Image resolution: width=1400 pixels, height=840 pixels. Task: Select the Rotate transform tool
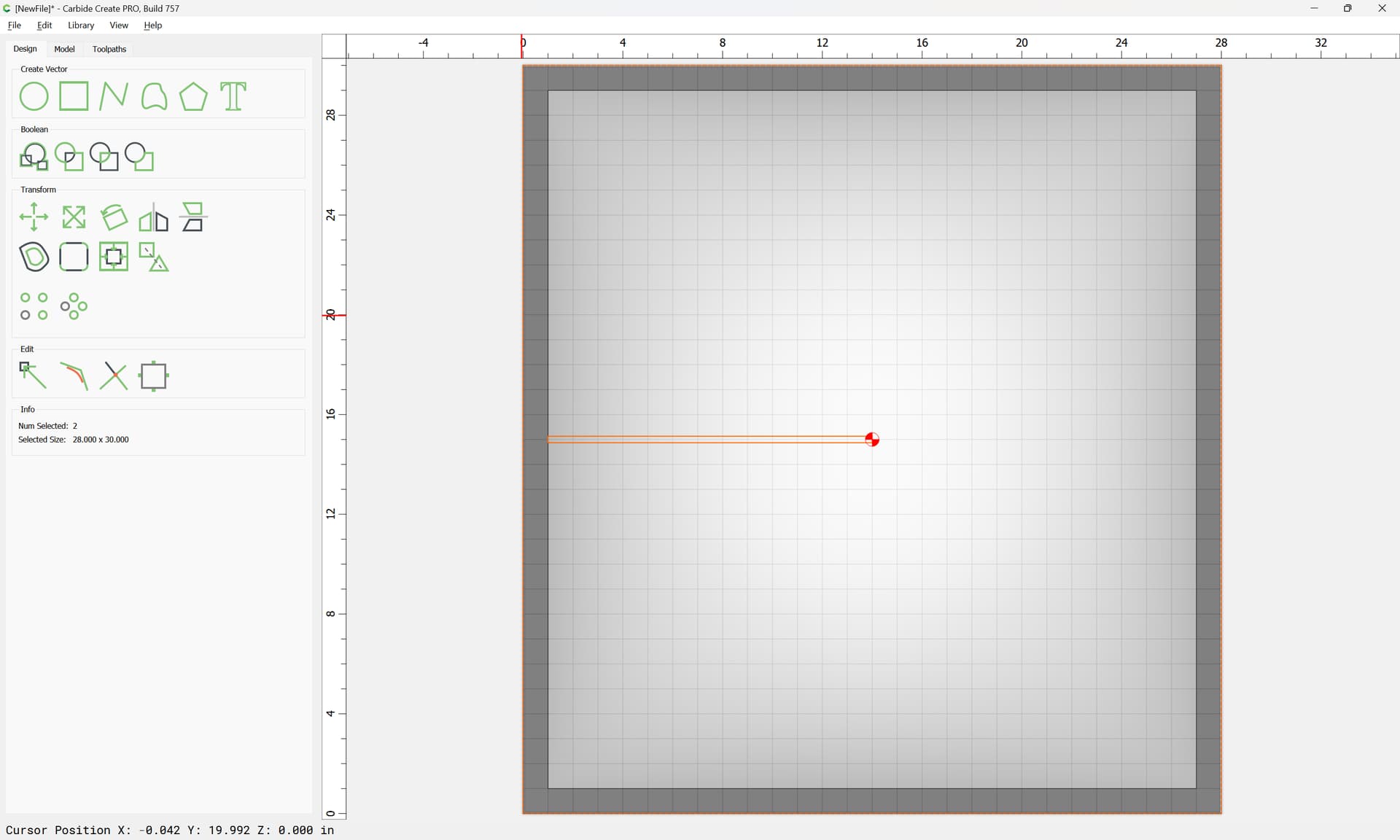point(114,217)
